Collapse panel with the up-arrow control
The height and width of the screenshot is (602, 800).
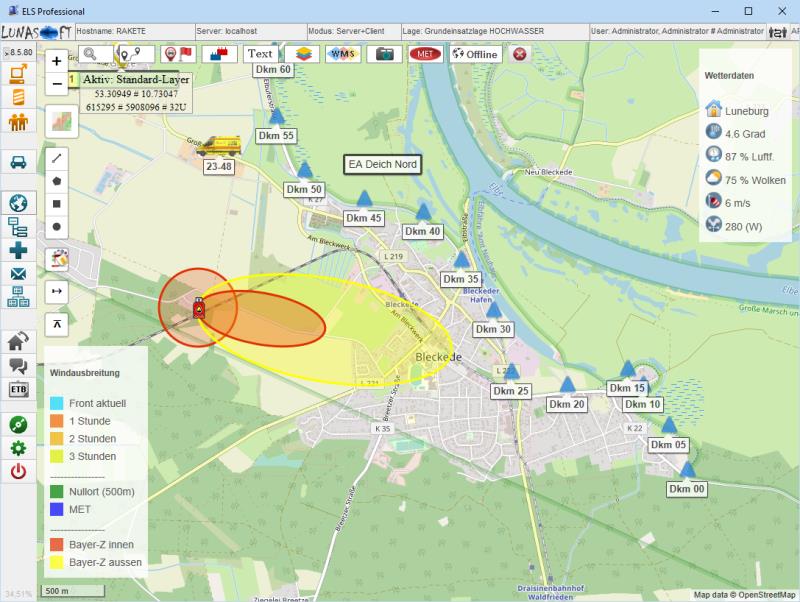[x=57, y=323]
